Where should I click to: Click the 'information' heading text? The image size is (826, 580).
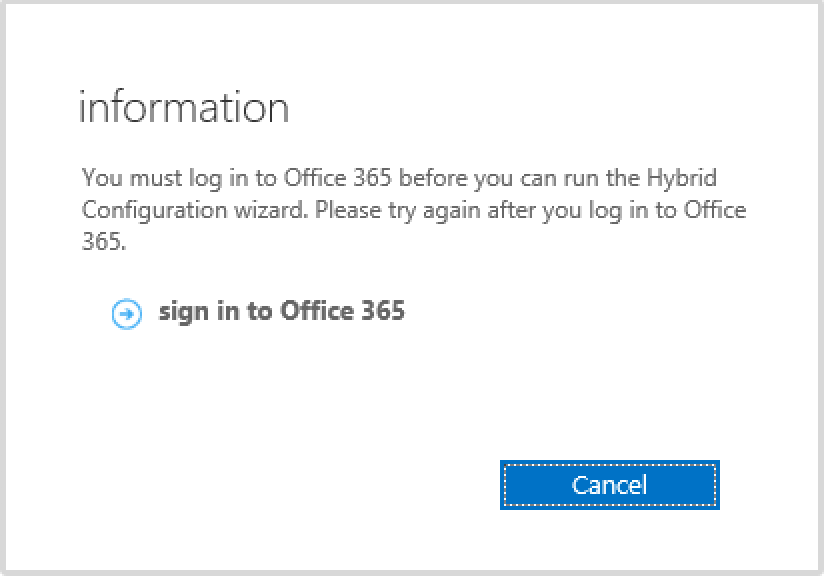pos(184,108)
